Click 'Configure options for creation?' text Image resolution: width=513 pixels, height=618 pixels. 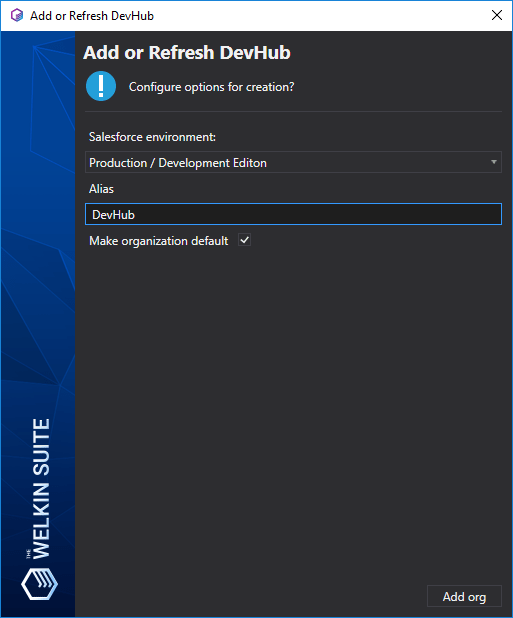212,87
